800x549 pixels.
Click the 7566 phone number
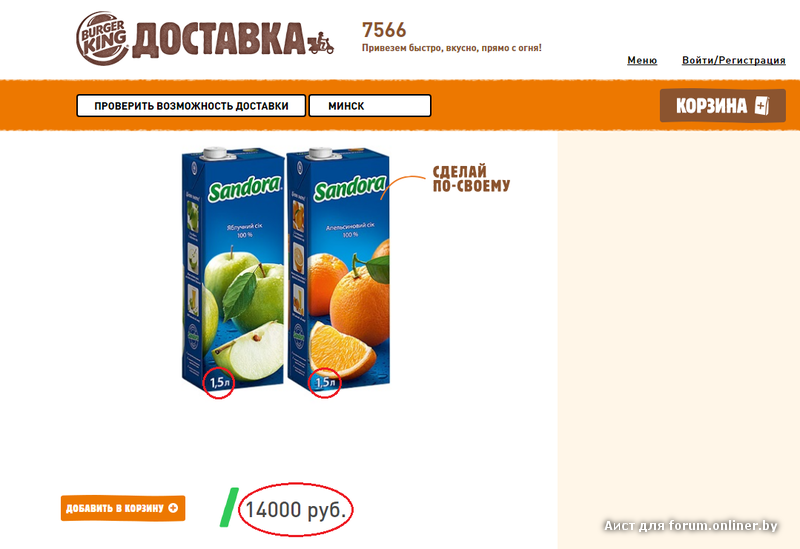coord(384,30)
